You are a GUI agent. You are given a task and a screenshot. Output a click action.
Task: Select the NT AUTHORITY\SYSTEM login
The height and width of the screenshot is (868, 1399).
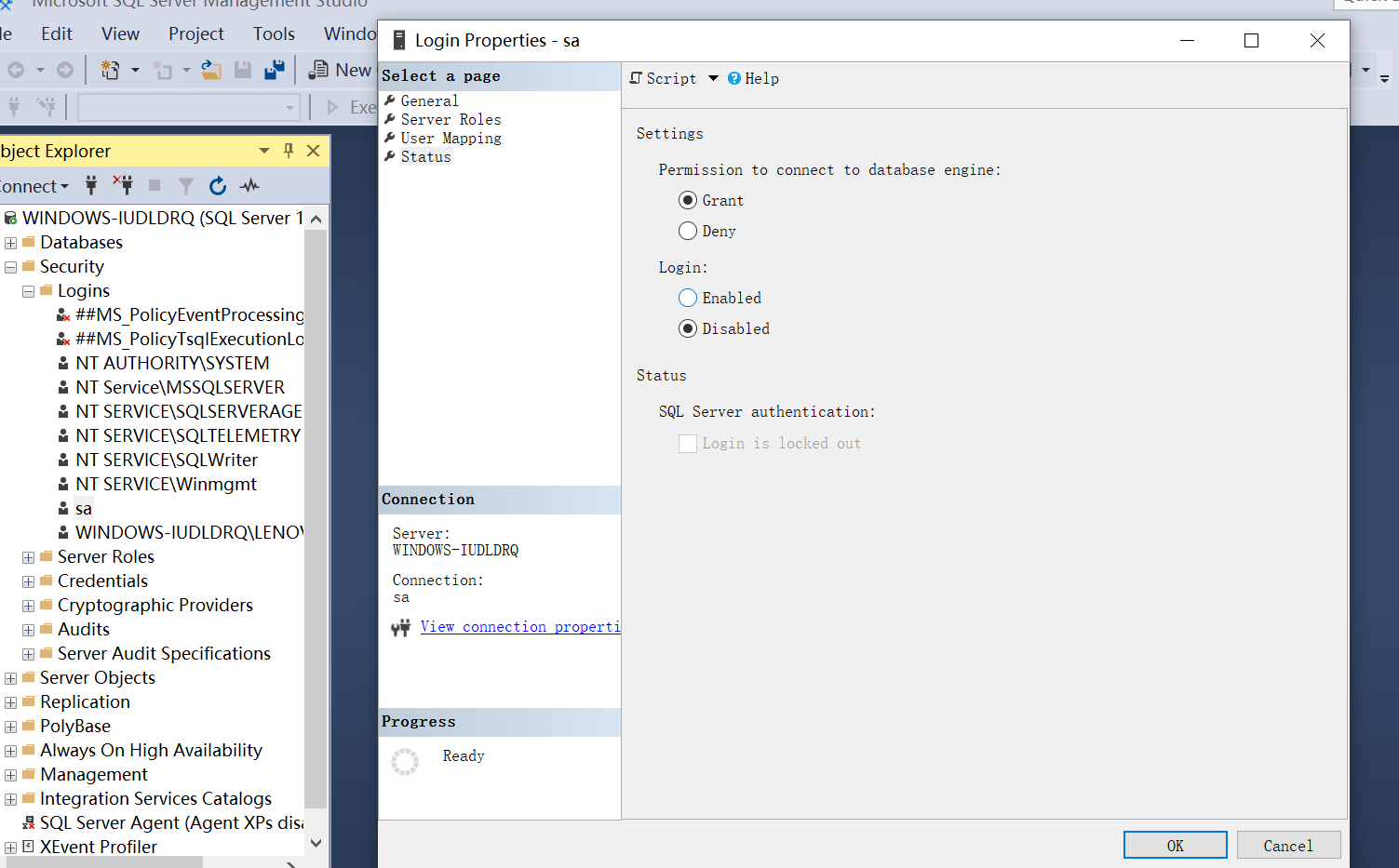click(x=172, y=363)
